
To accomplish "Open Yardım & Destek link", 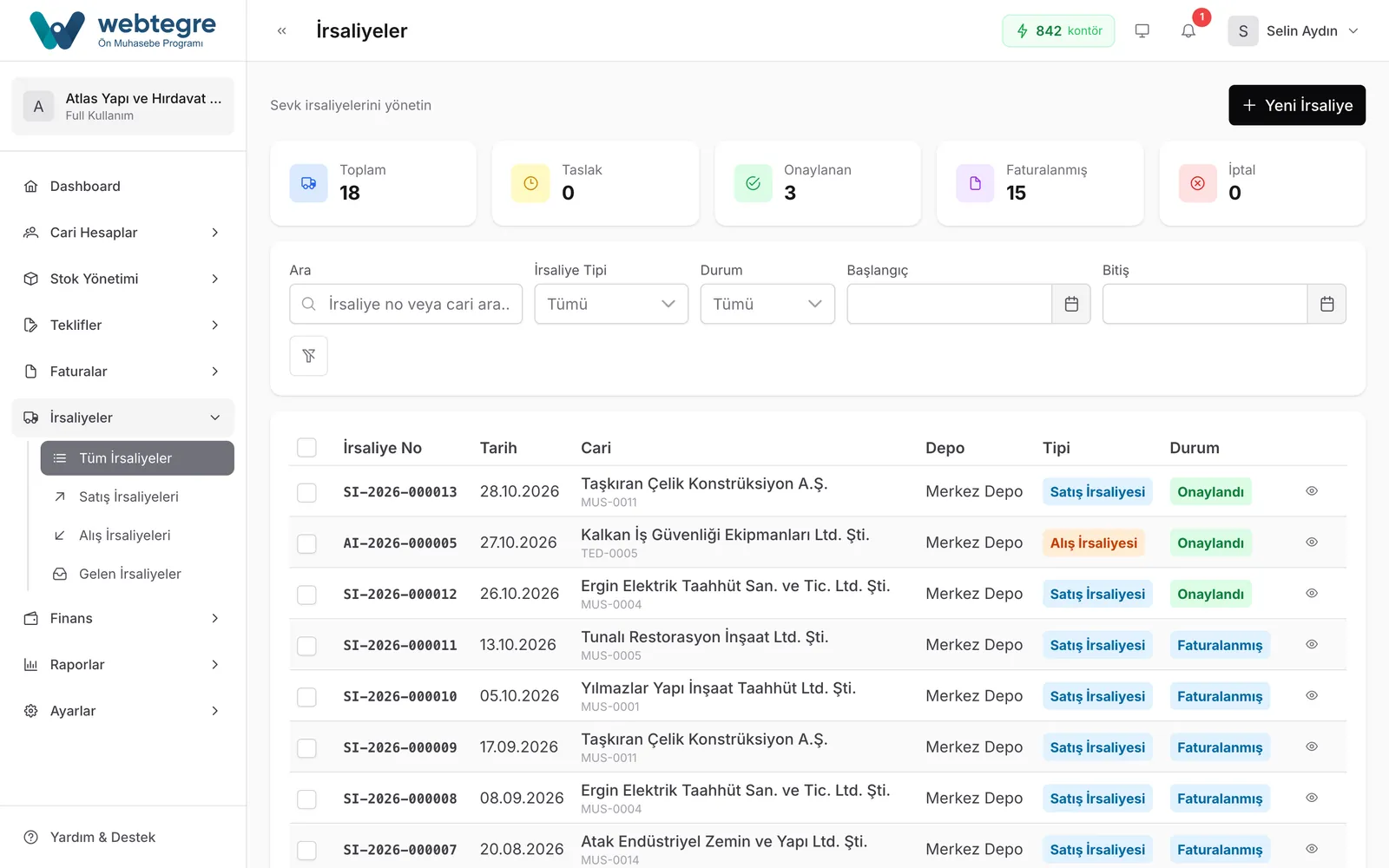I will [102, 838].
